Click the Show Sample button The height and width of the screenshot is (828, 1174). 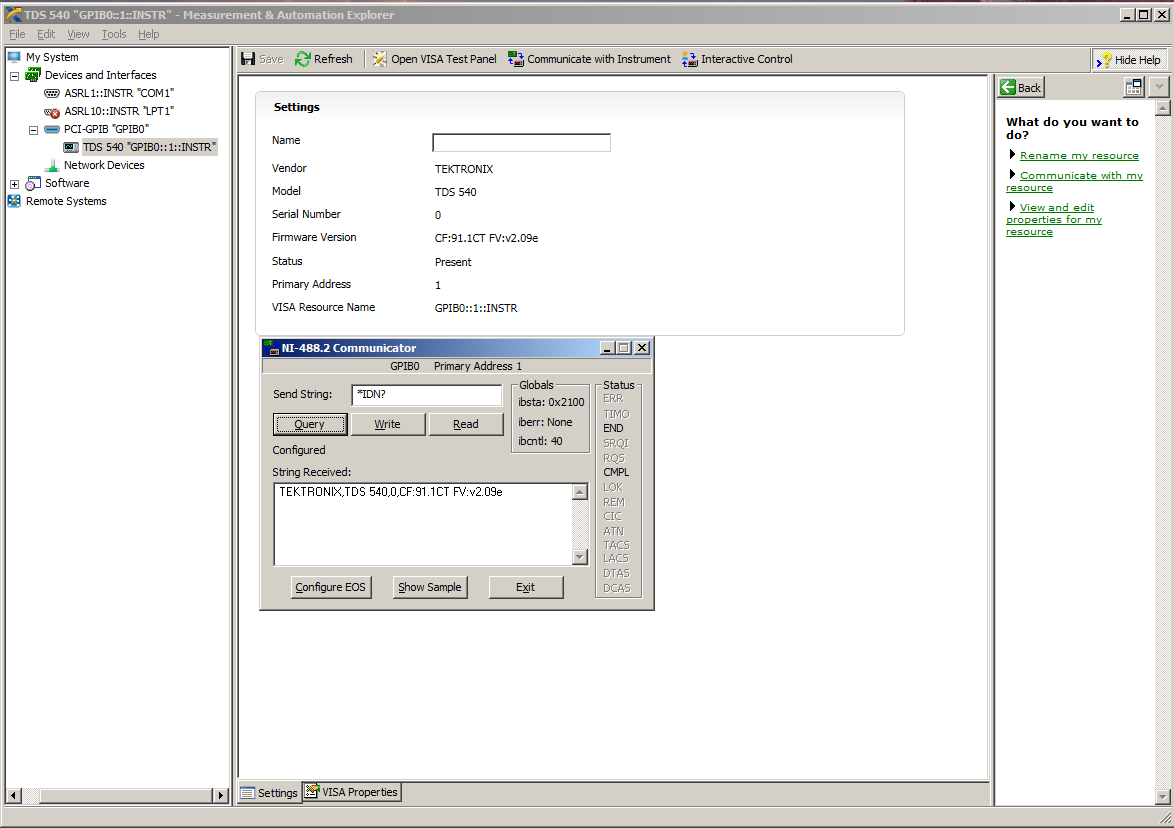click(x=430, y=588)
